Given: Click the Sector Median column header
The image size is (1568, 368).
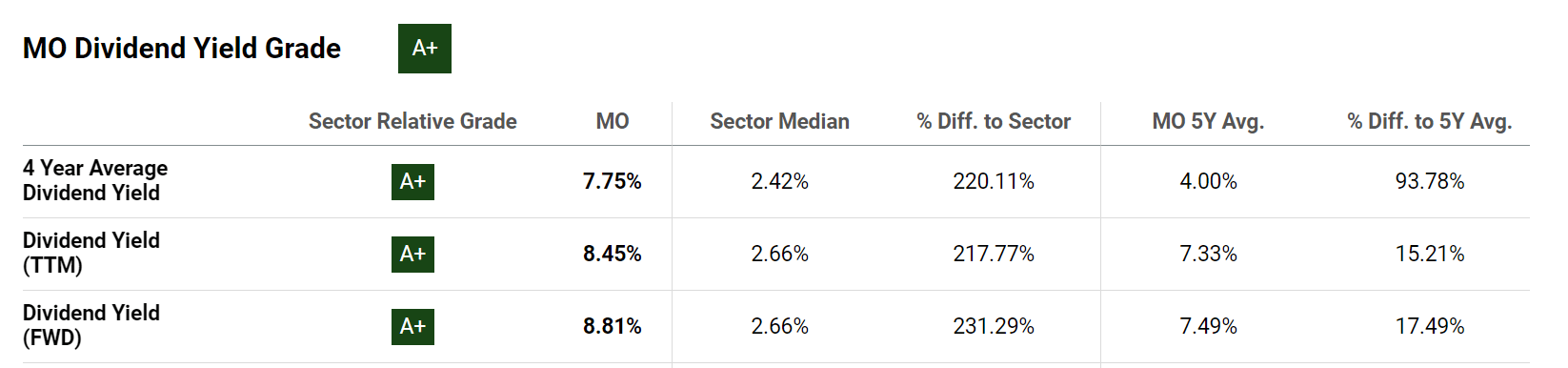Looking at the screenshot, I should tap(779, 121).
